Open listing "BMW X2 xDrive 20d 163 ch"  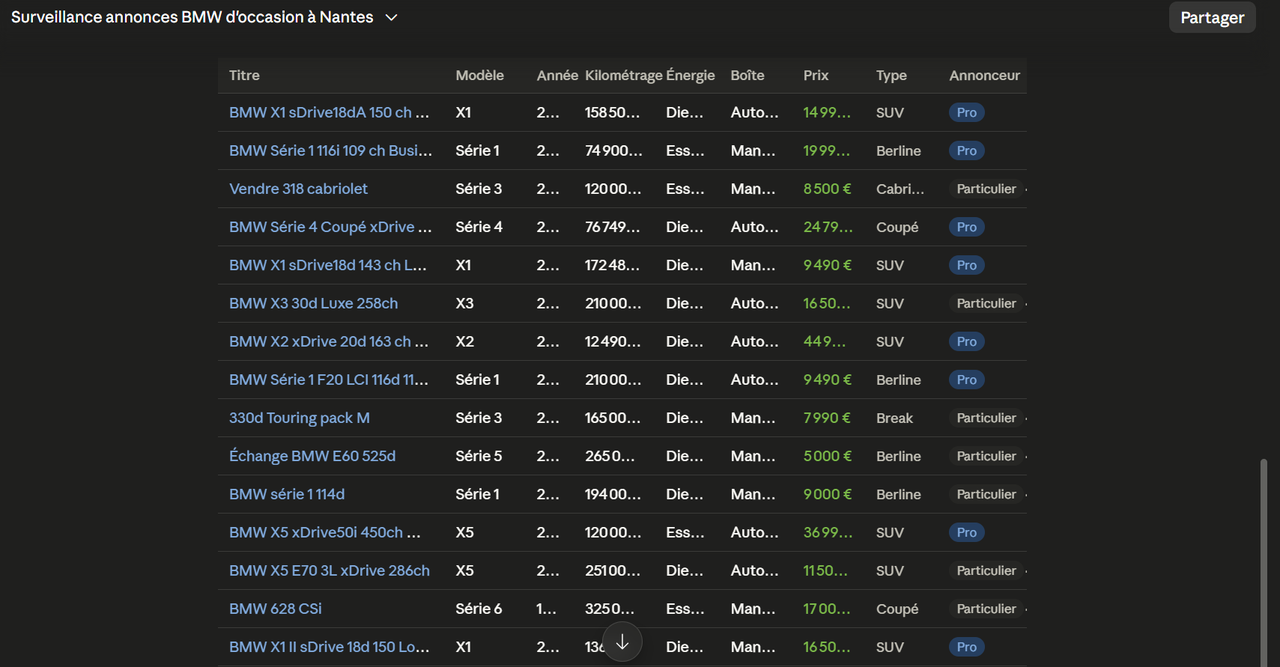[x=329, y=341]
